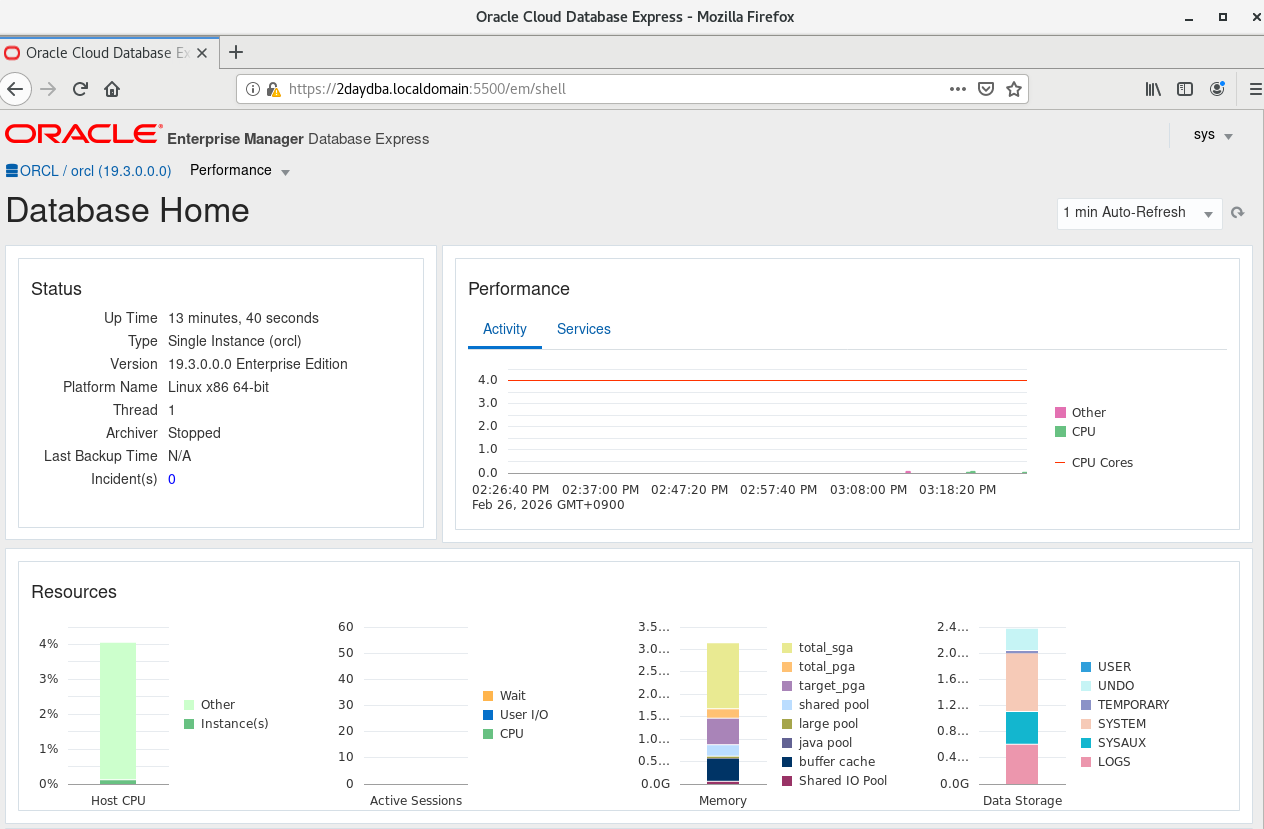1264x829 pixels.
Task: Open the Firefox home page icon
Action: point(112,89)
